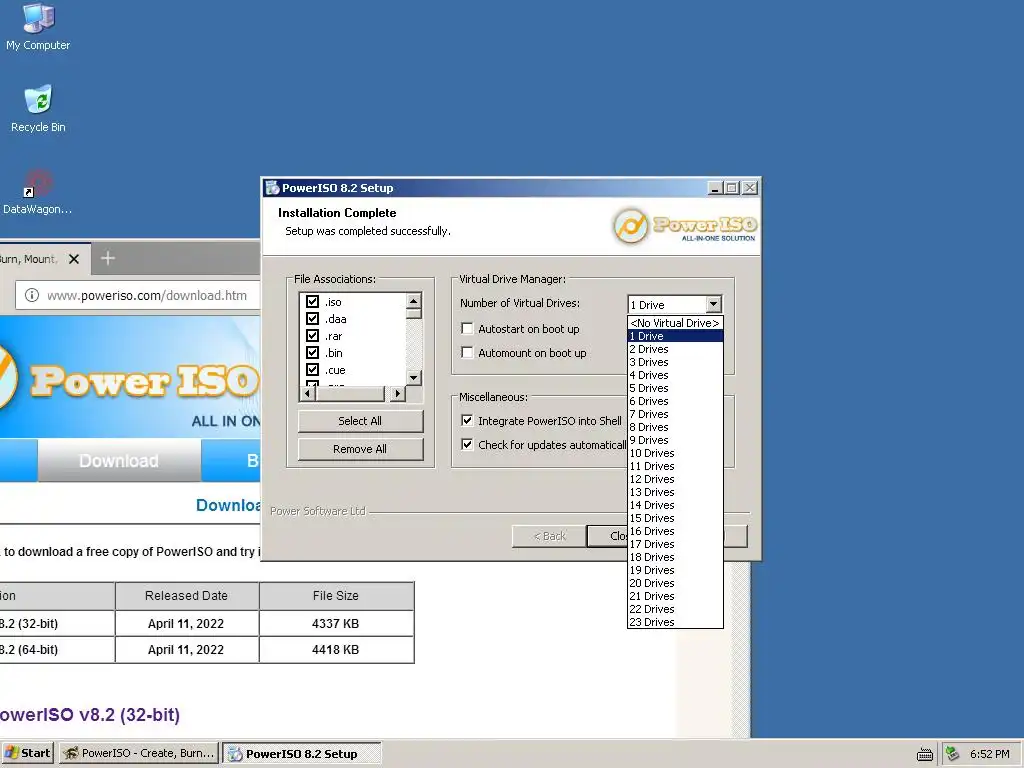Enable Automount on boot up
1024x768 pixels.
point(467,353)
